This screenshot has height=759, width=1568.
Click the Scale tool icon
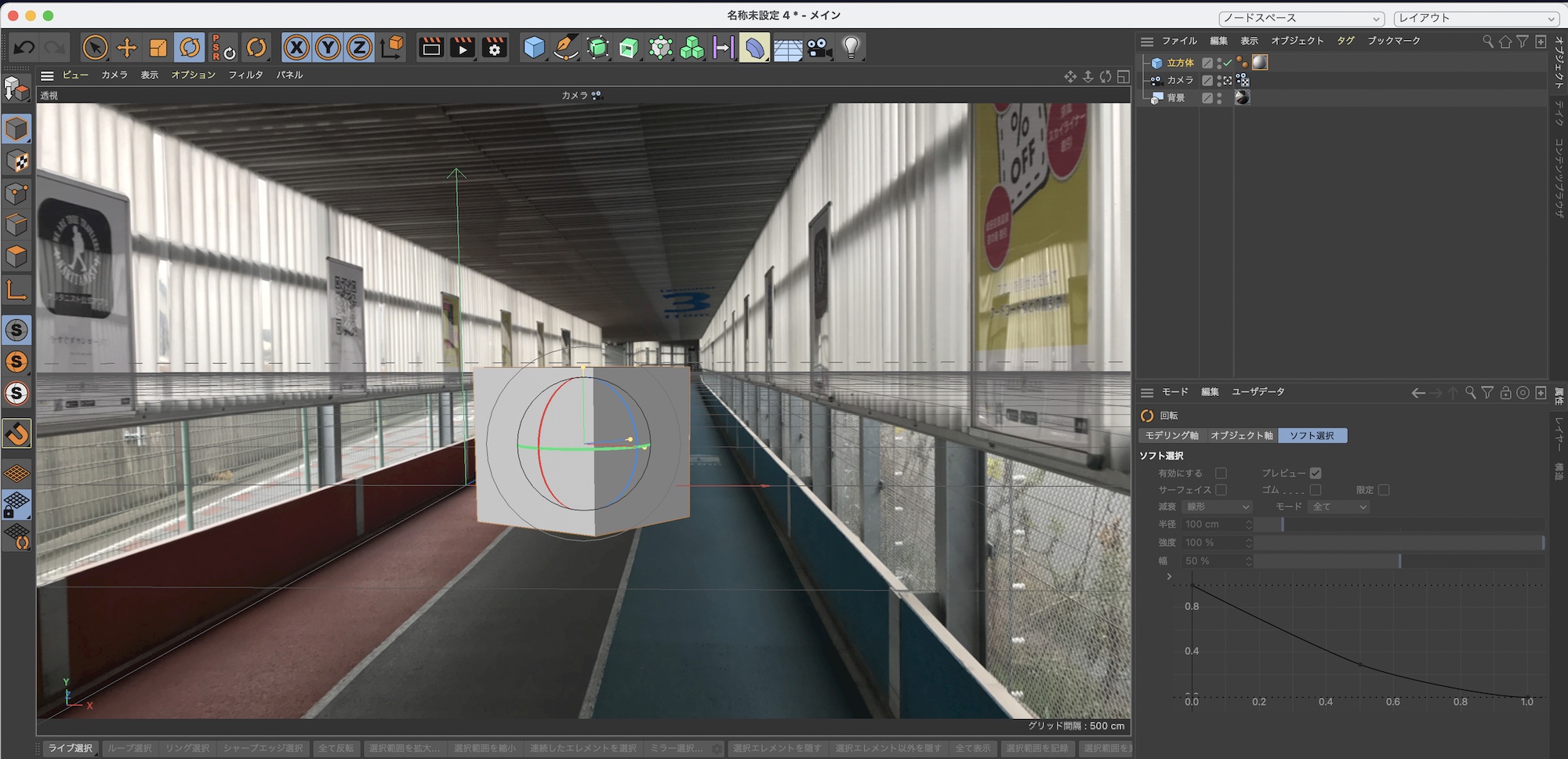click(158, 48)
